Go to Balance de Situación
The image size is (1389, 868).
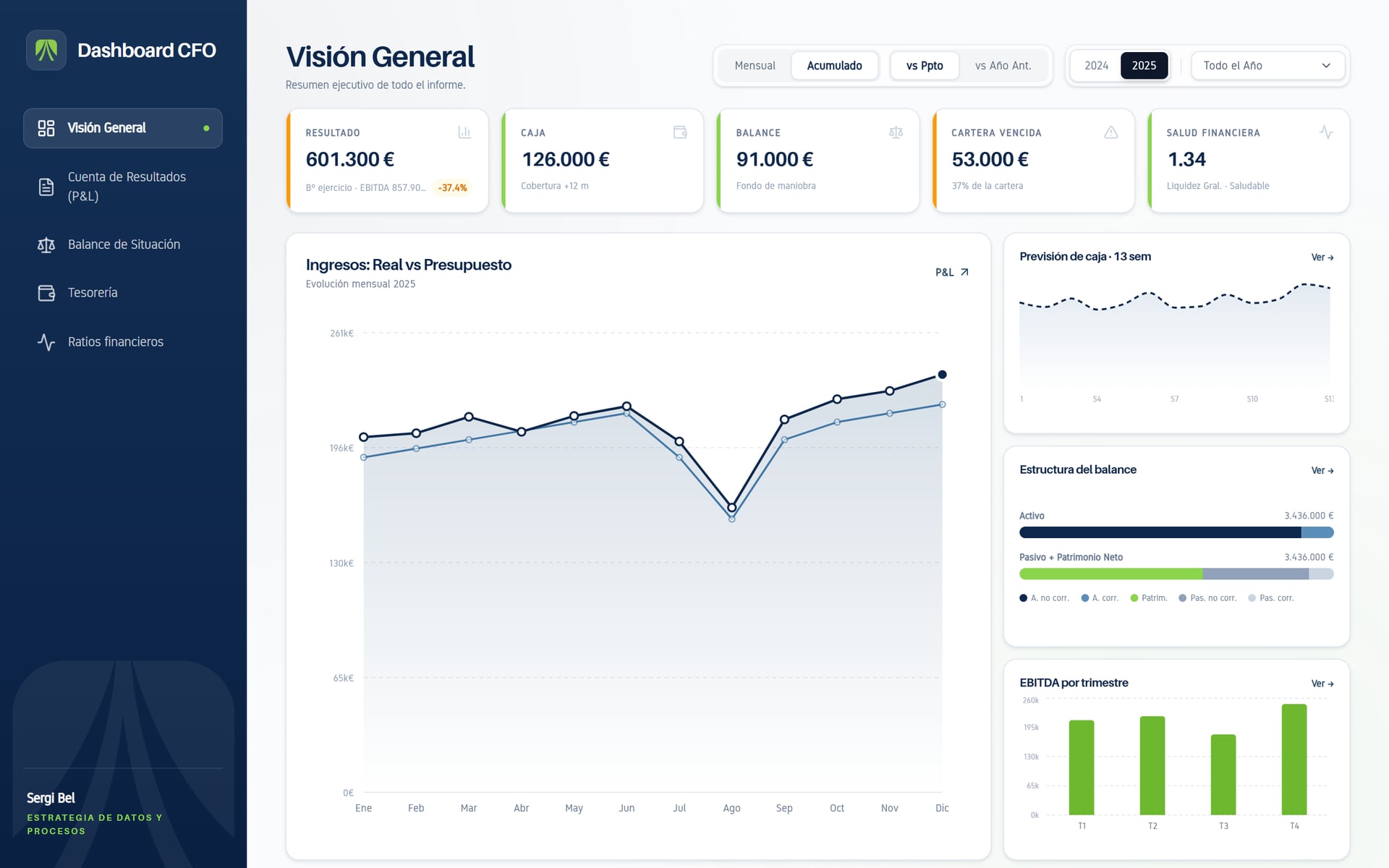coord(123,245)
